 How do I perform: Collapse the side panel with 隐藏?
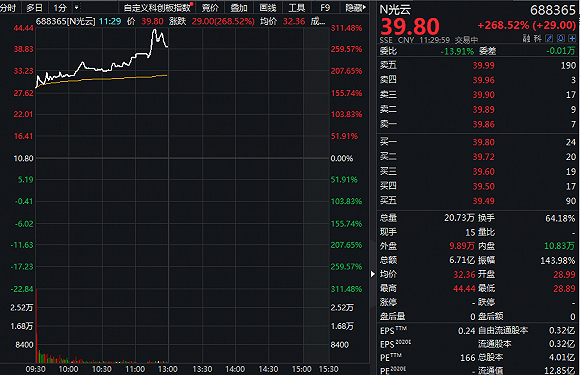(x=355, y=7)
